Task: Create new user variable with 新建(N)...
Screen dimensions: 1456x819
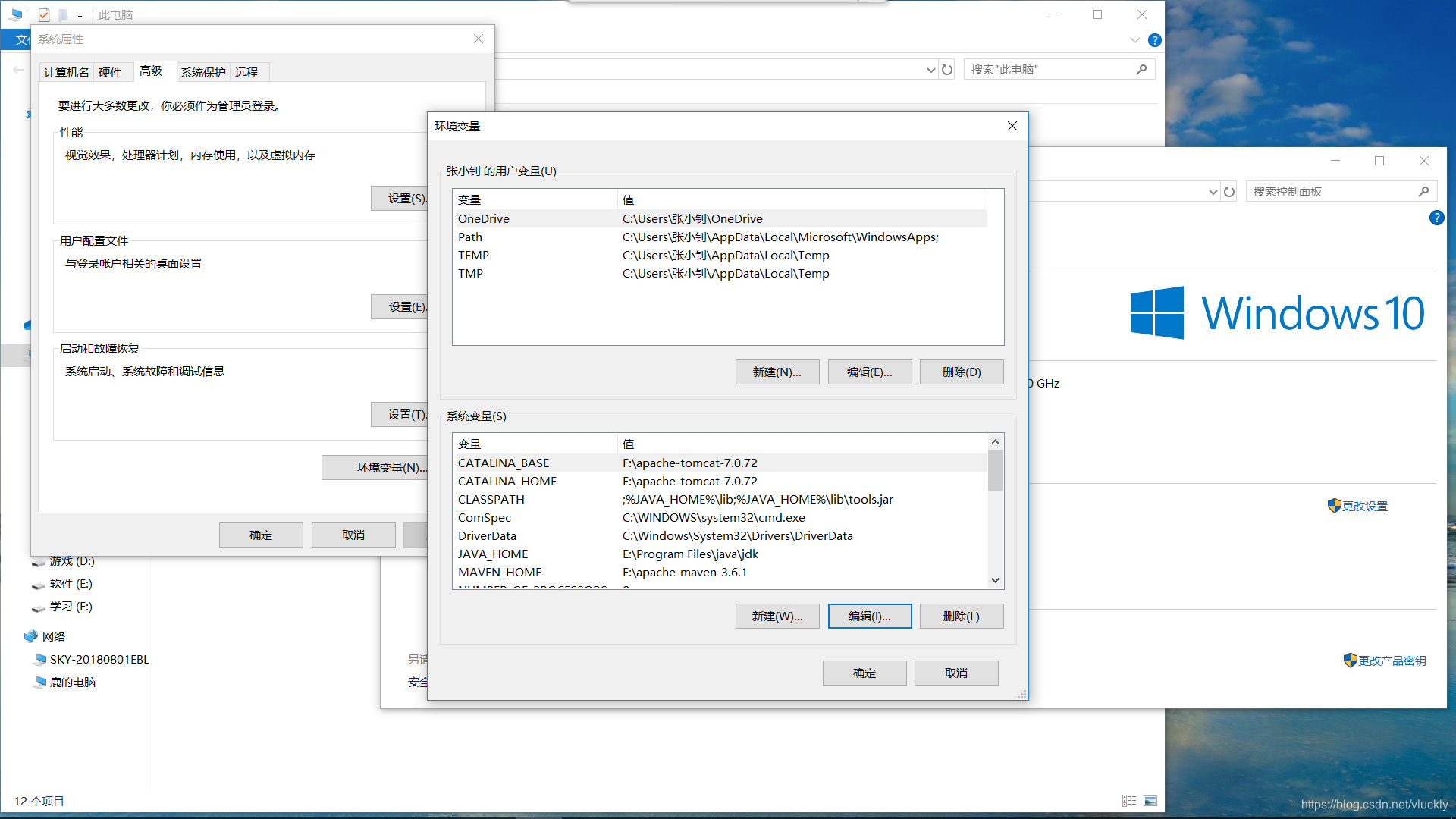Action: pos(777,372)
